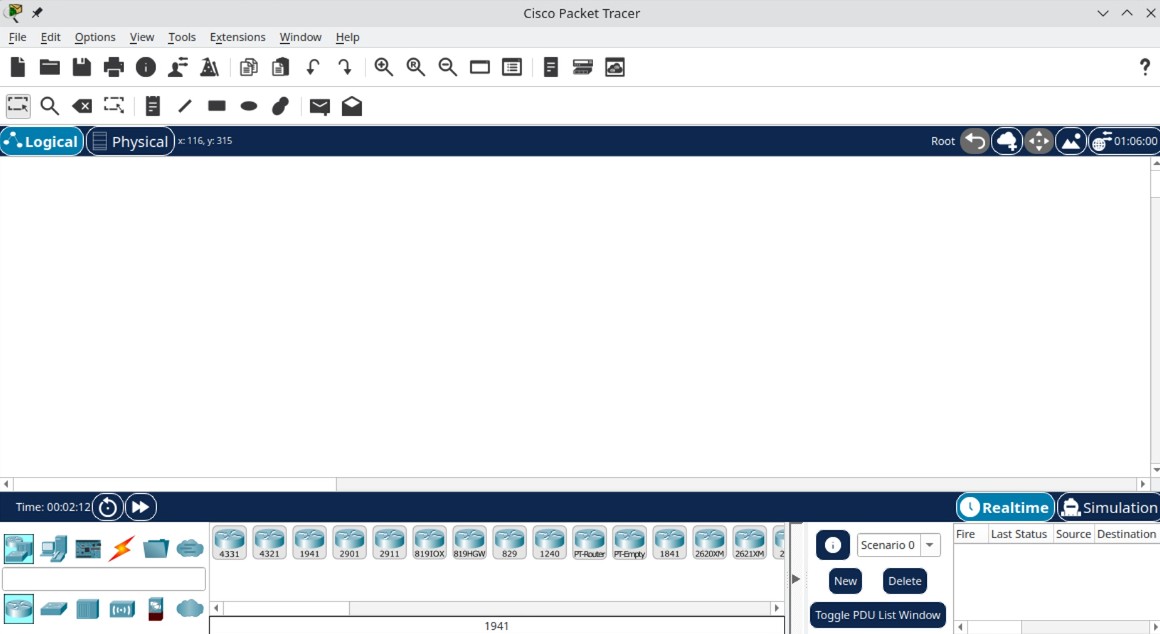Image resolution: width=1160 pixels, height=634 pixels.
Task: Switch to the Logical workspace tab
Action: 42,141
